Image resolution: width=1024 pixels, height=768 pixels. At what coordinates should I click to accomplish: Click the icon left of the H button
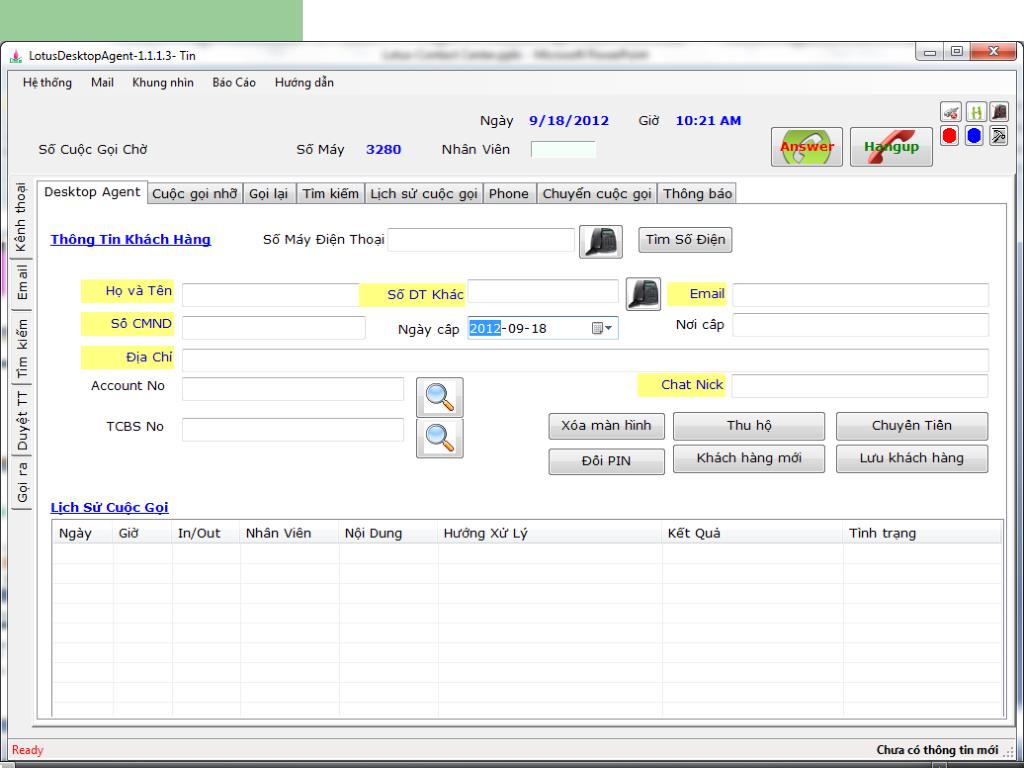coord(951,112)
